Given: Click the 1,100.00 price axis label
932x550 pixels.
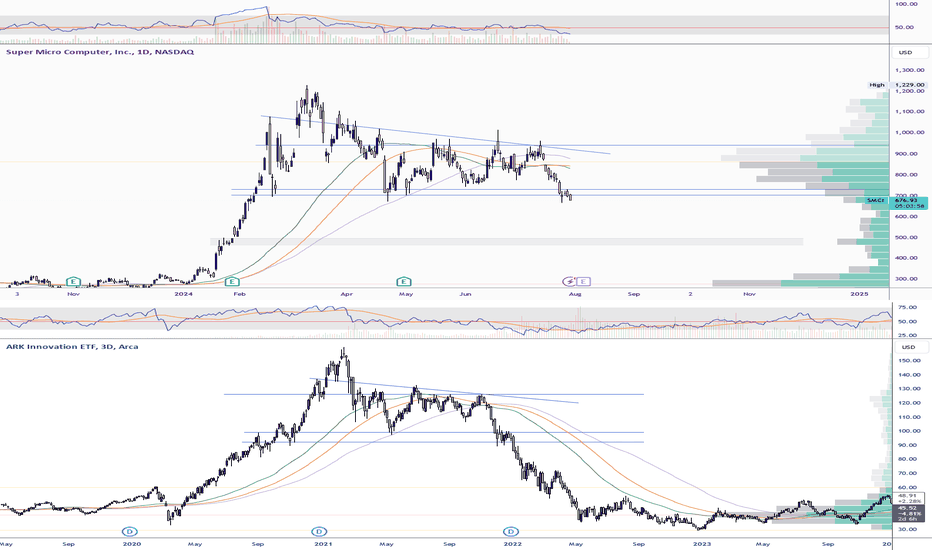Looking at the screenshot, I should pos(909,112).
